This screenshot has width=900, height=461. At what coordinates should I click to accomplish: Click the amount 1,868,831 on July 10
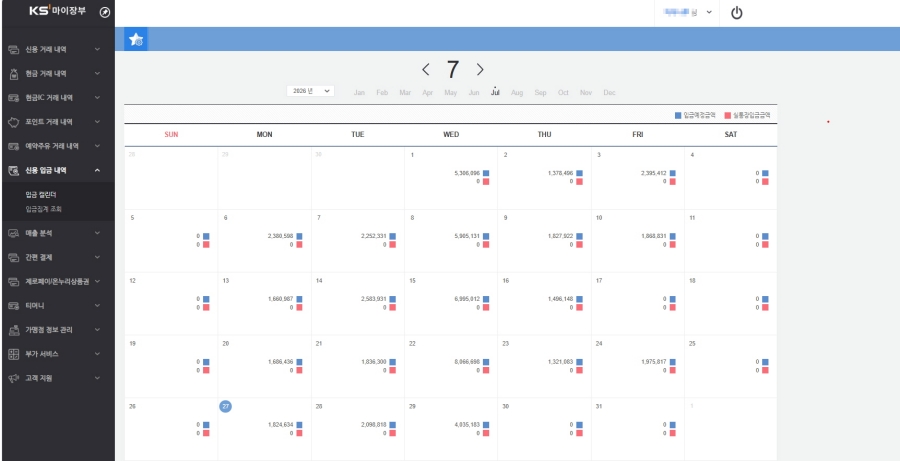[653, 236]
